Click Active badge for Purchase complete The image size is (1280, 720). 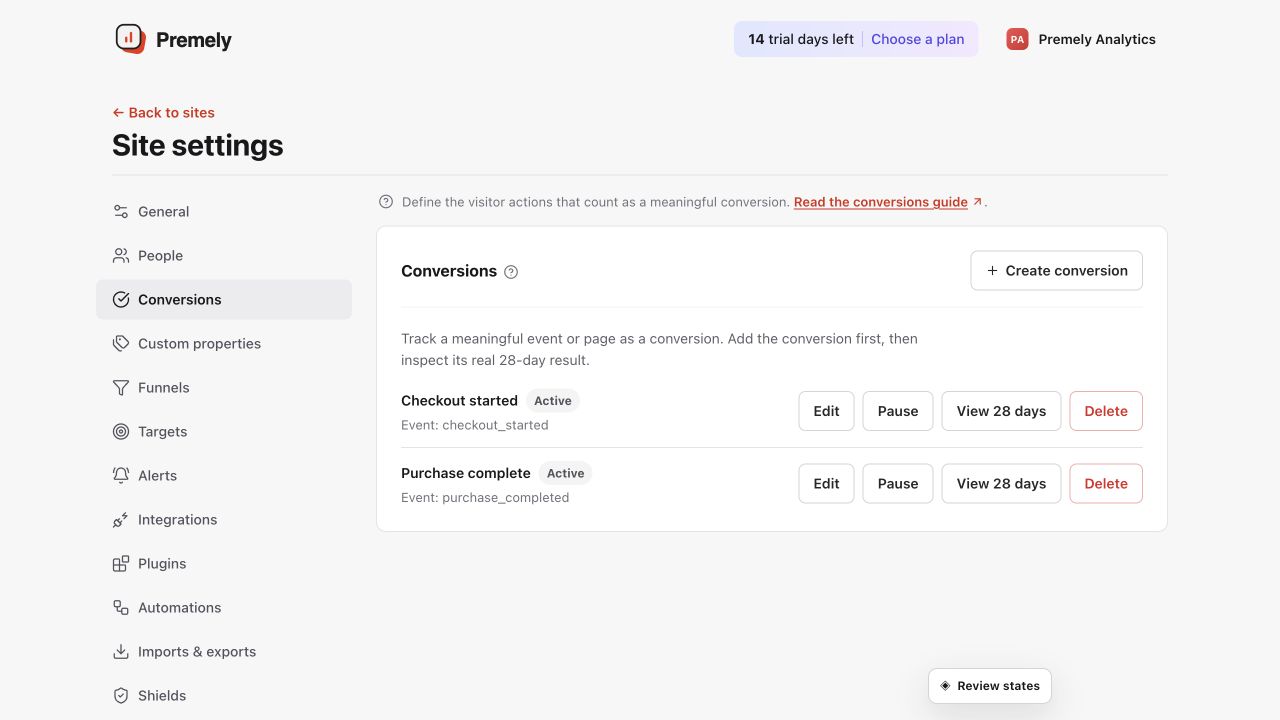pos(565,473)
